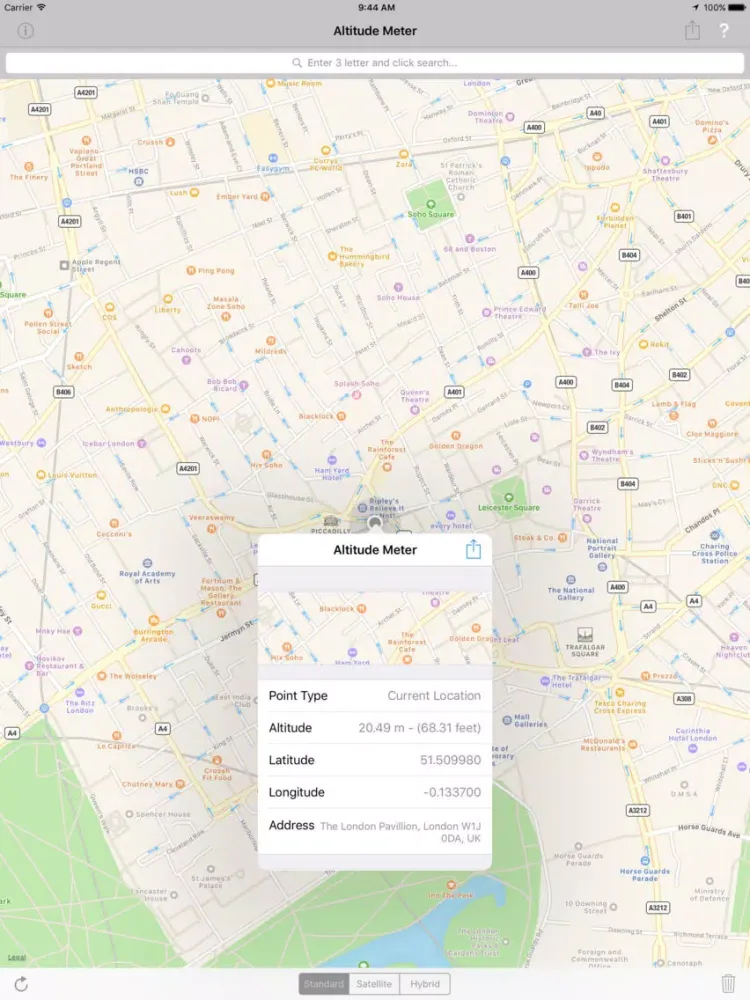Image resolution: width=750 pixels, height=1000 pixels.
Task: Switch map to Standard view
Action: click(324, 983)
